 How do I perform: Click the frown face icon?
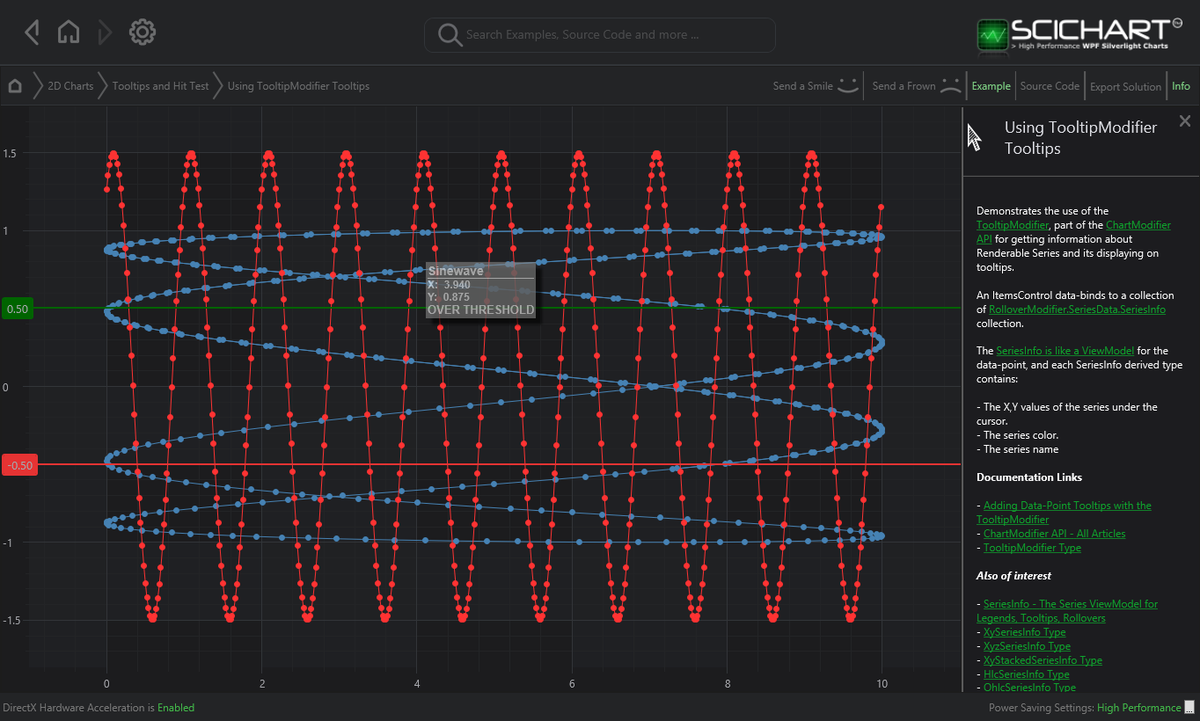pyautogui.click(x=951, y=85)
